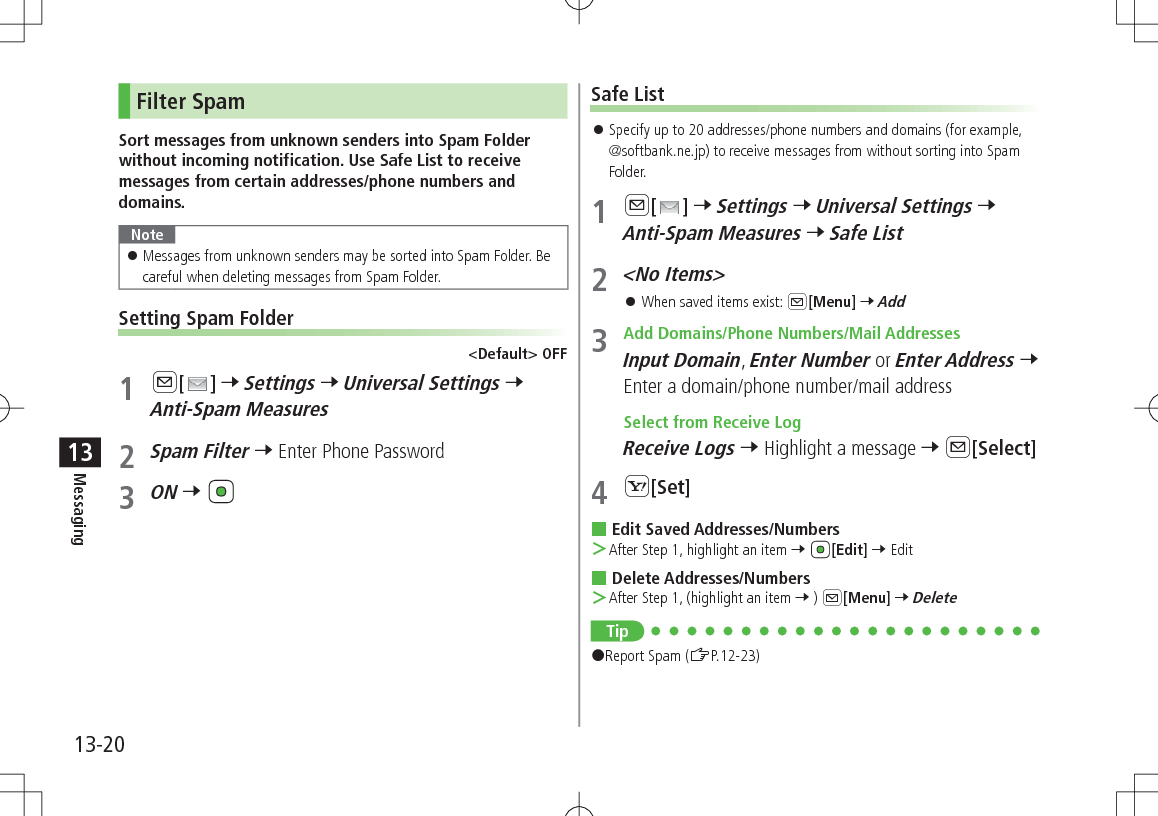
Task: Click the green square beside Delete Addresses/Numbers
Action: pos(598,578)
